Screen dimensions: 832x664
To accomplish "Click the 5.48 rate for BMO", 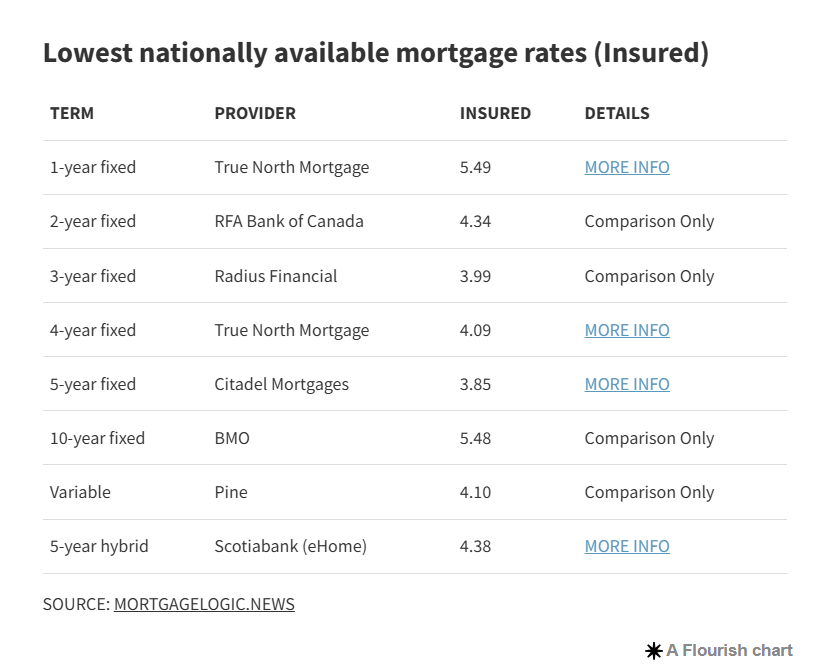I will click(x=475, y=439).
